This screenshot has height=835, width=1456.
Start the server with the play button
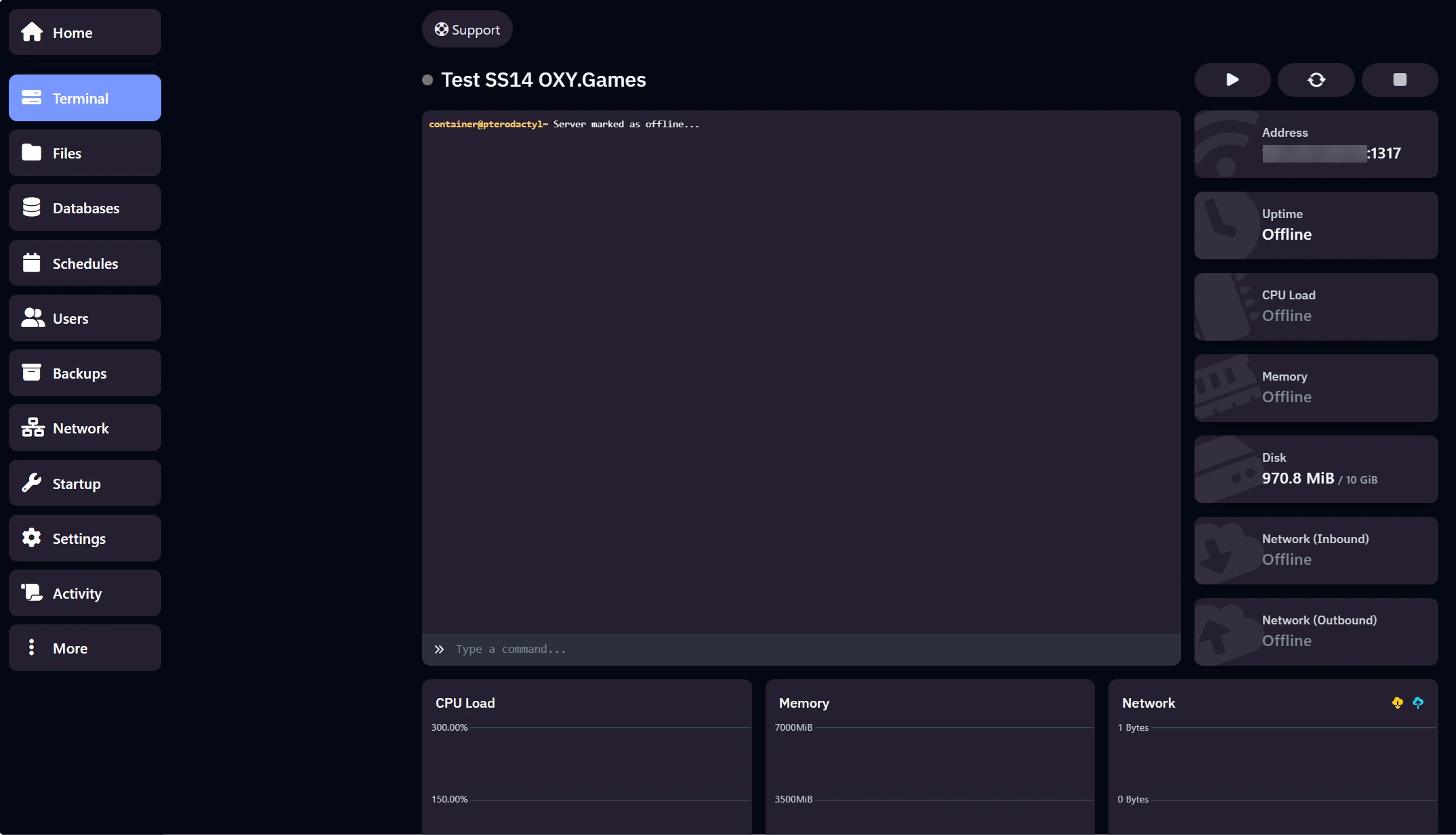pyautogui.click(x=1232, y=80)
